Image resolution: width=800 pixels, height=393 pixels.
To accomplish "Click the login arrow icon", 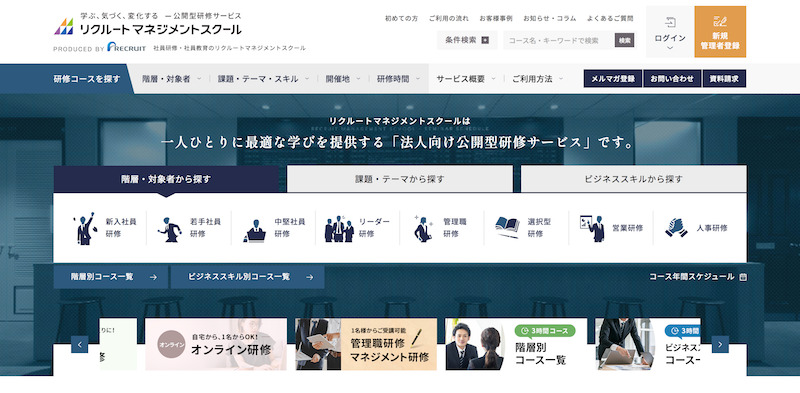I will tap(670, 22).
